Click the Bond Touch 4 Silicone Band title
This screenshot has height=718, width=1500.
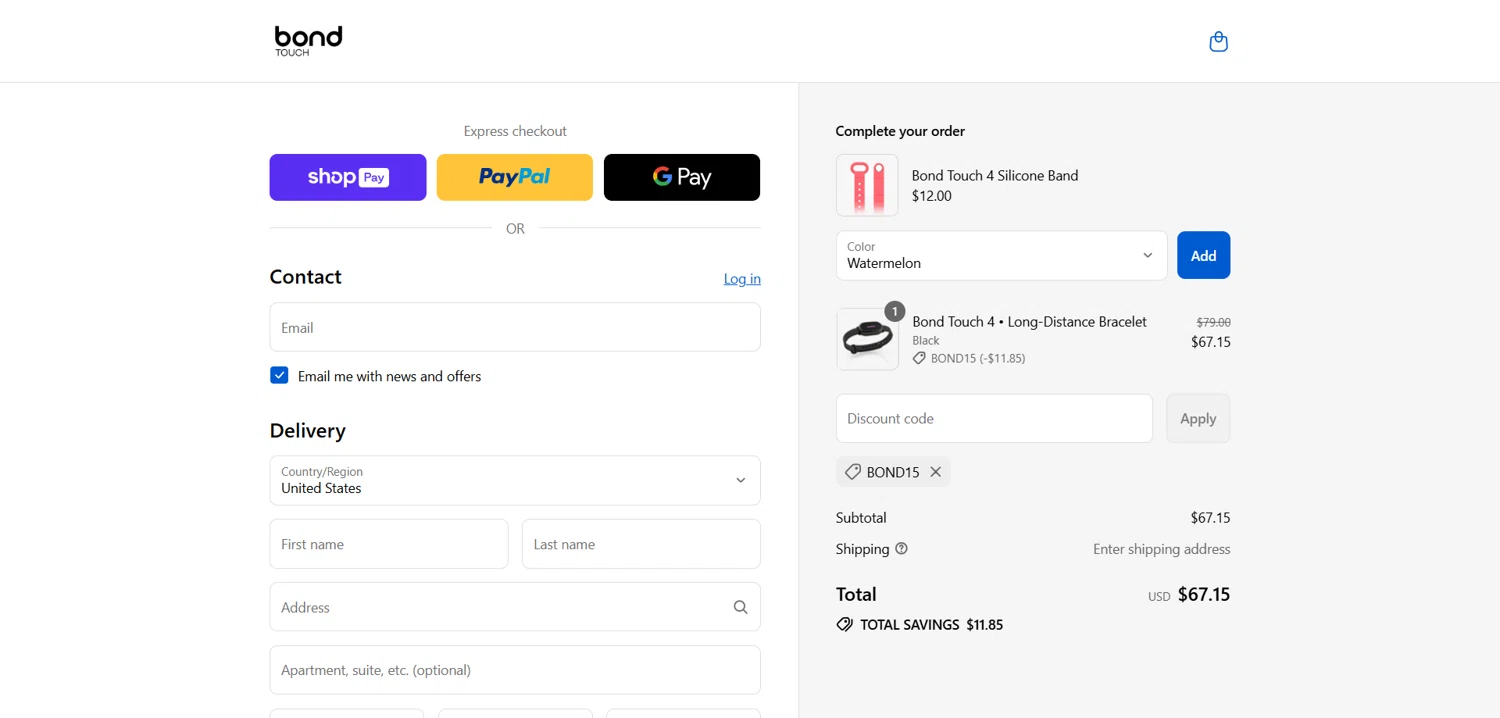click(x=995, y=175)
